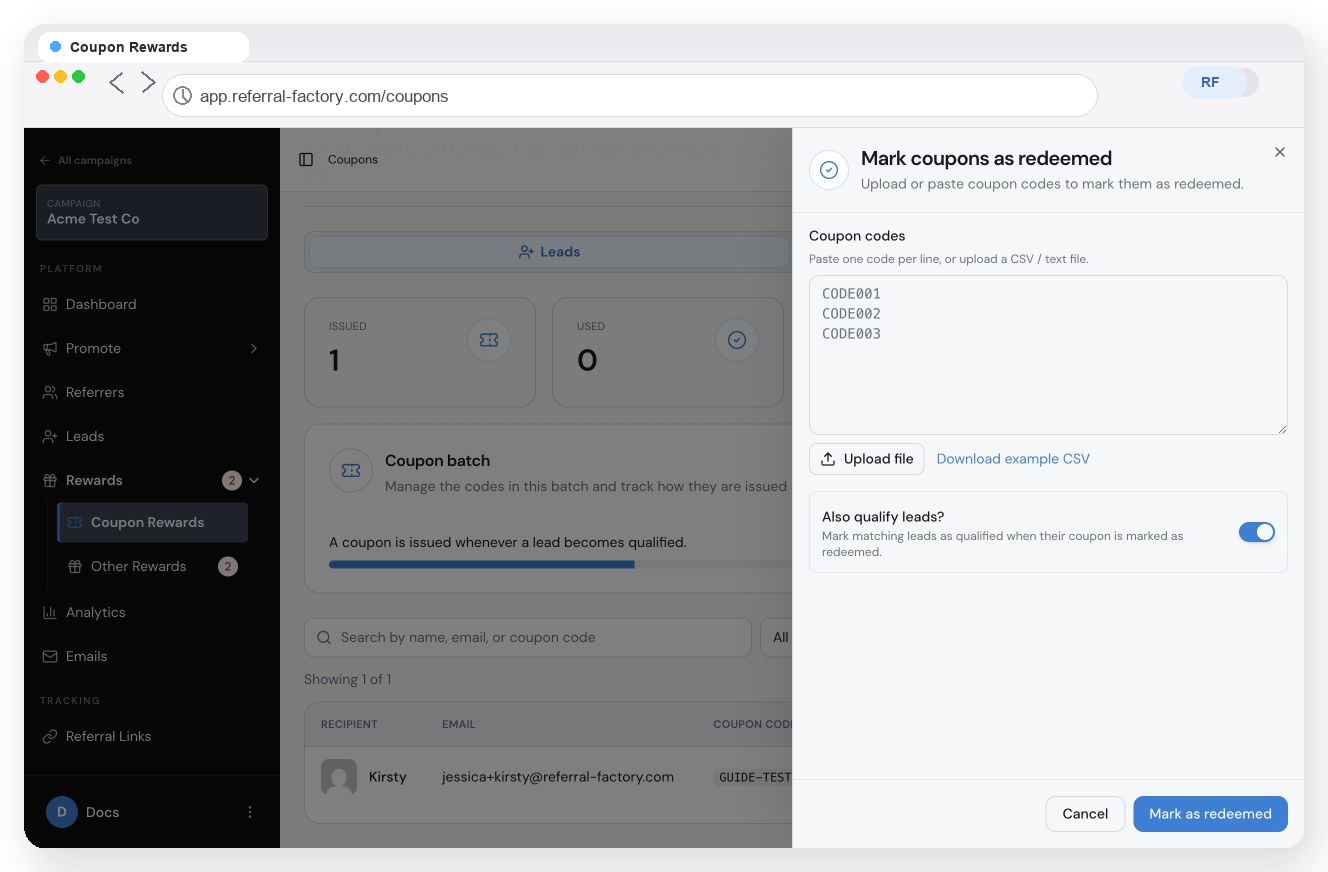The image size is (1328, 872).
Task: Click the Referral Links chain icon
Action: [49, 736]
